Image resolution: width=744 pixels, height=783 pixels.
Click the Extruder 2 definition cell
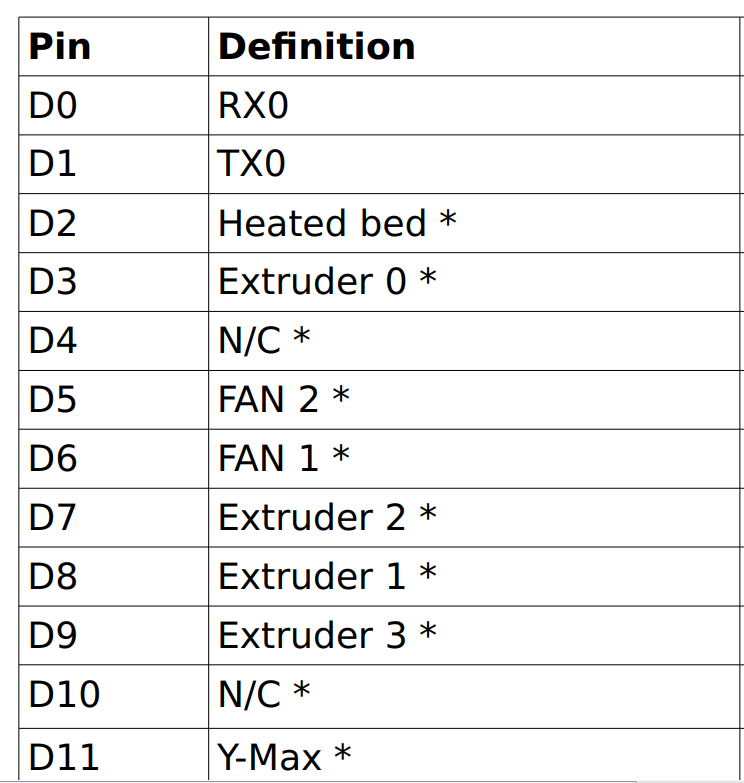pyautogui.click(x=327, y=518)
